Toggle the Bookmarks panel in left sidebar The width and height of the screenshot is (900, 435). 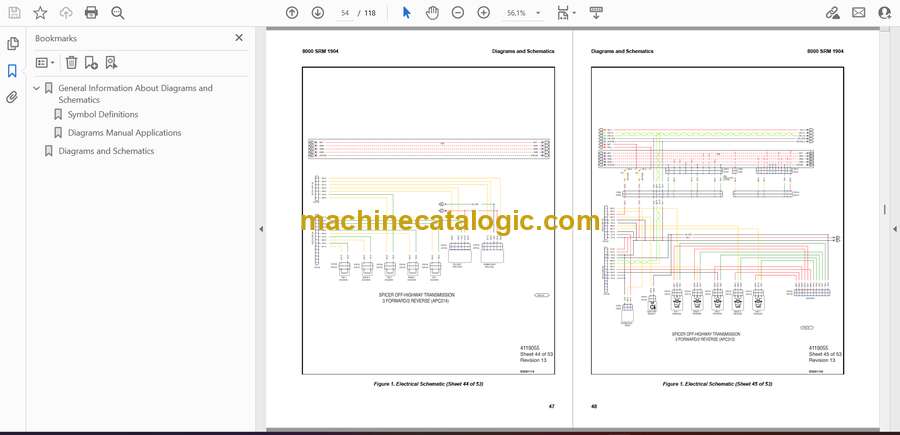point(13,71)
